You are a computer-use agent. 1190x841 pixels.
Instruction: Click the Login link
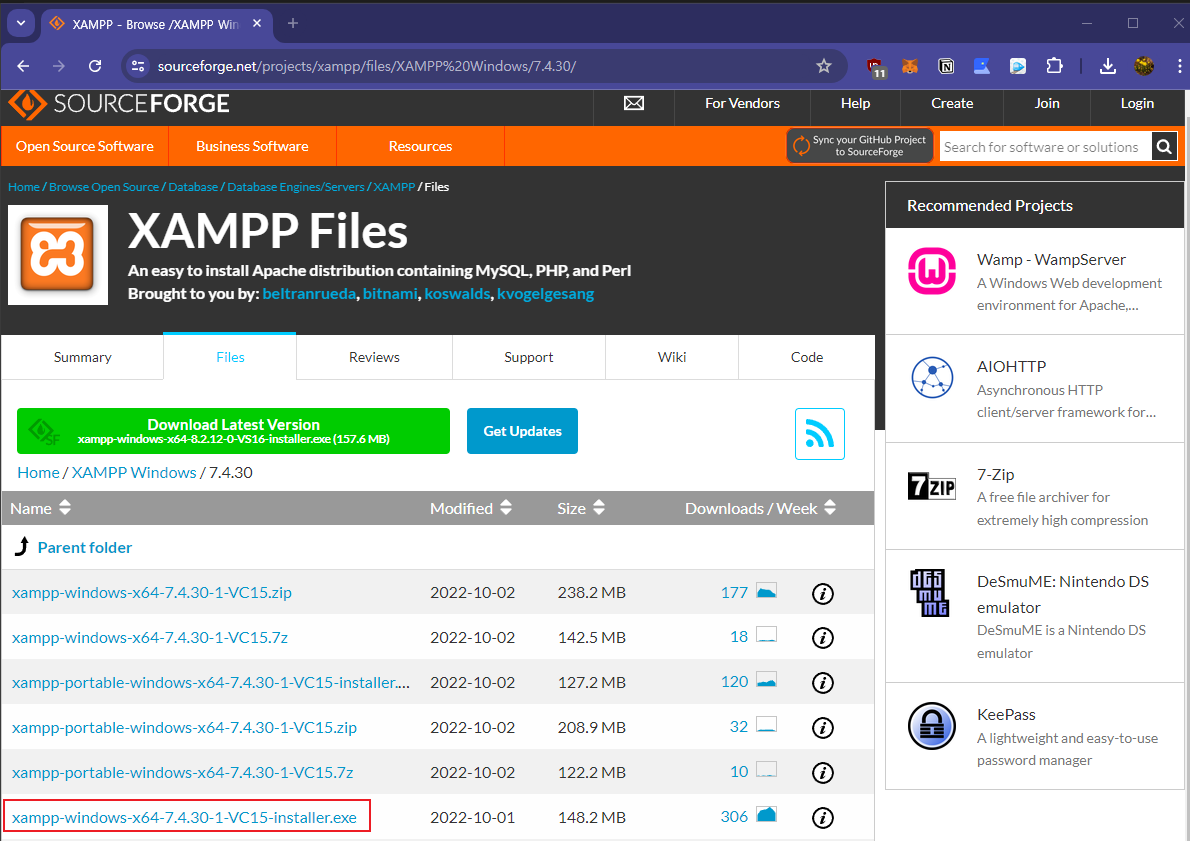click(x=1137, y=103)
